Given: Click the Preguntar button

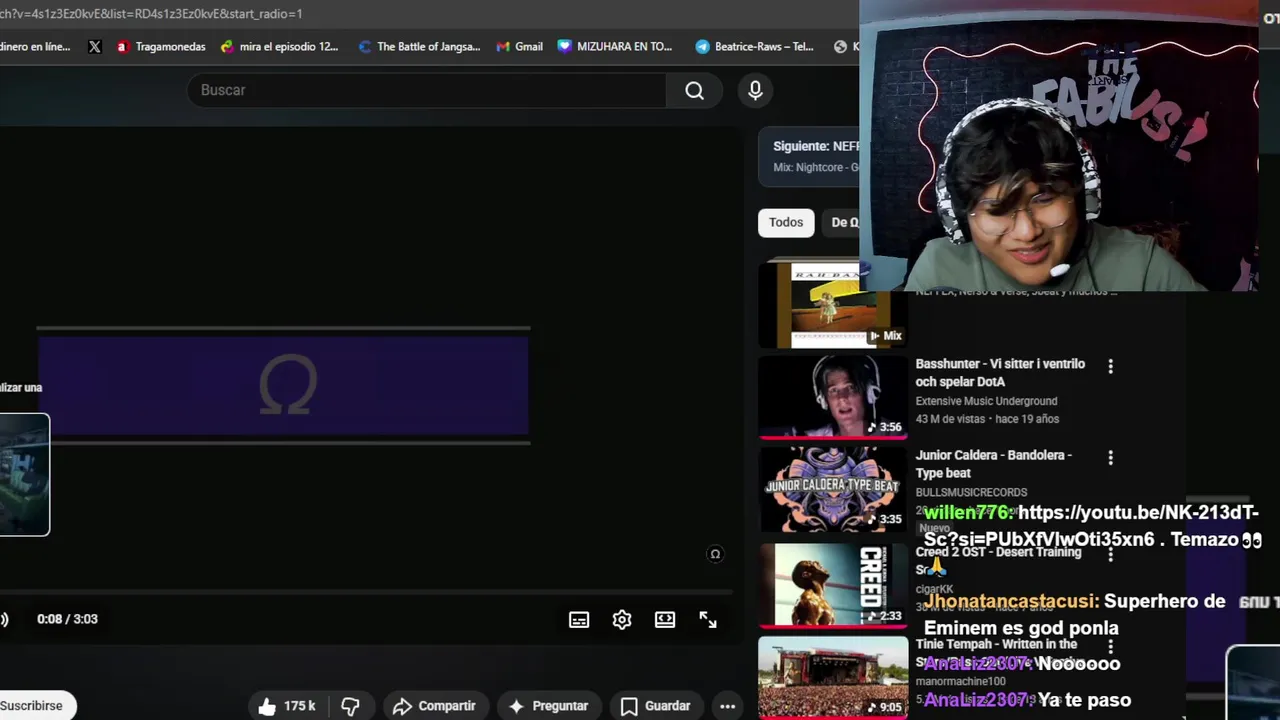Looking at the screenshot, I should (x=548, y=706).
